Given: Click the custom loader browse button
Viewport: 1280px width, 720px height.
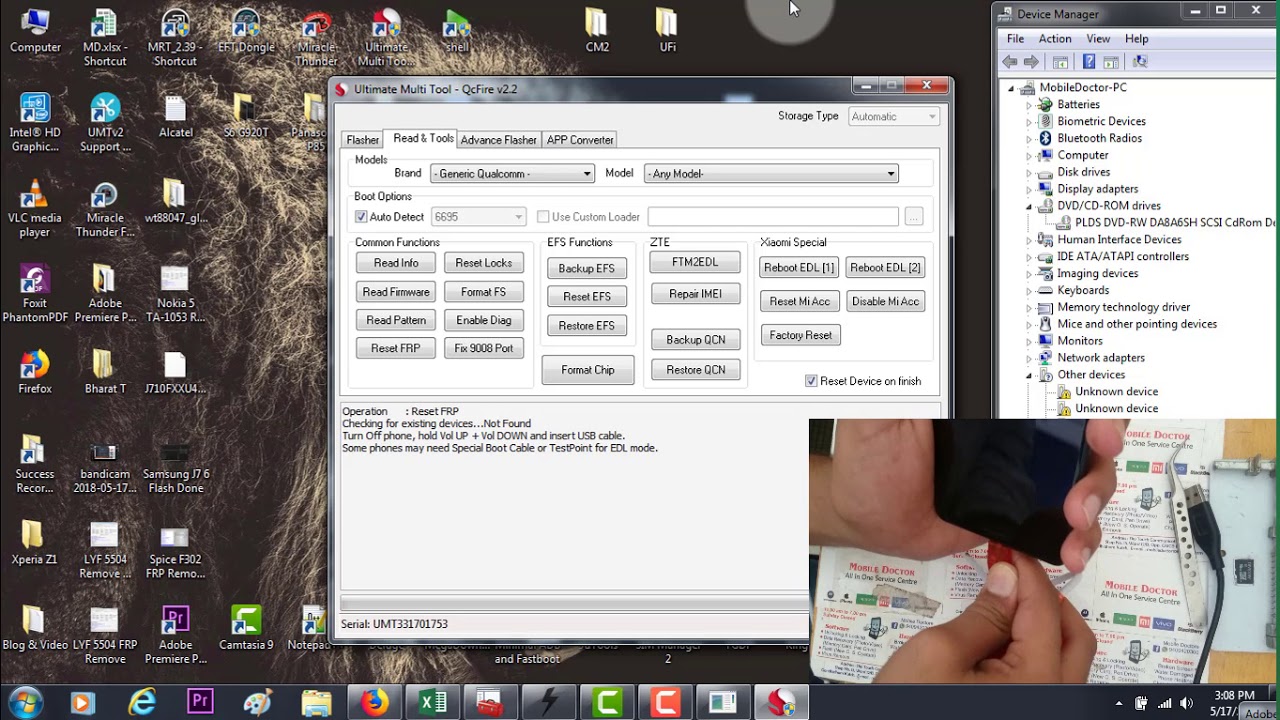Looking at the screenshot, I should [913, 217].
